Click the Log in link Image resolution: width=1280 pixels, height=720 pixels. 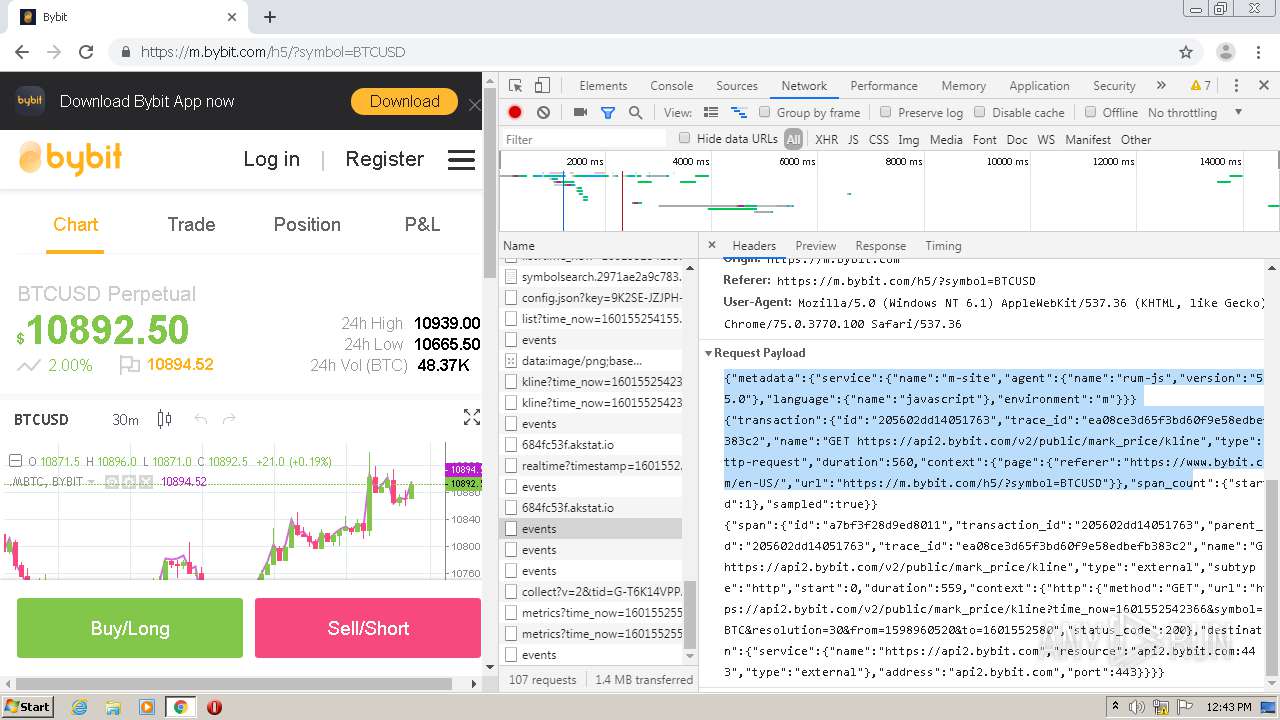click(271, 159)
